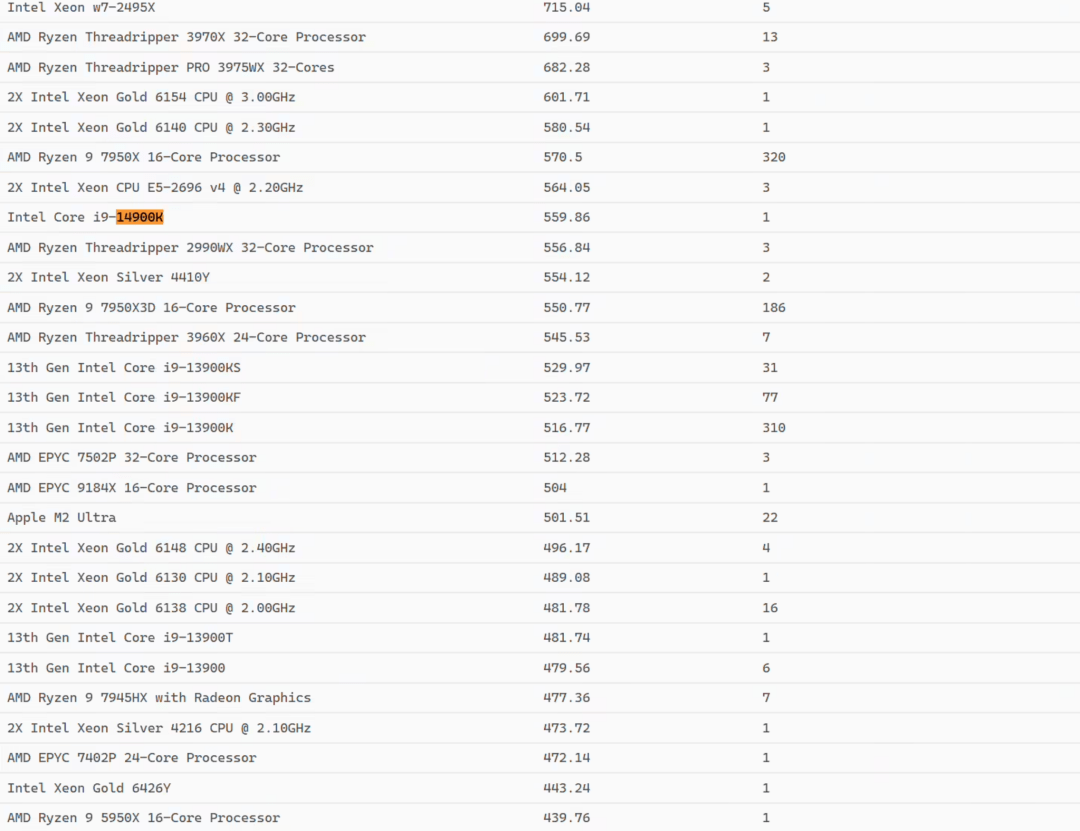
Task: Click the score value 481.78
Action: click(x=567, y=608)
